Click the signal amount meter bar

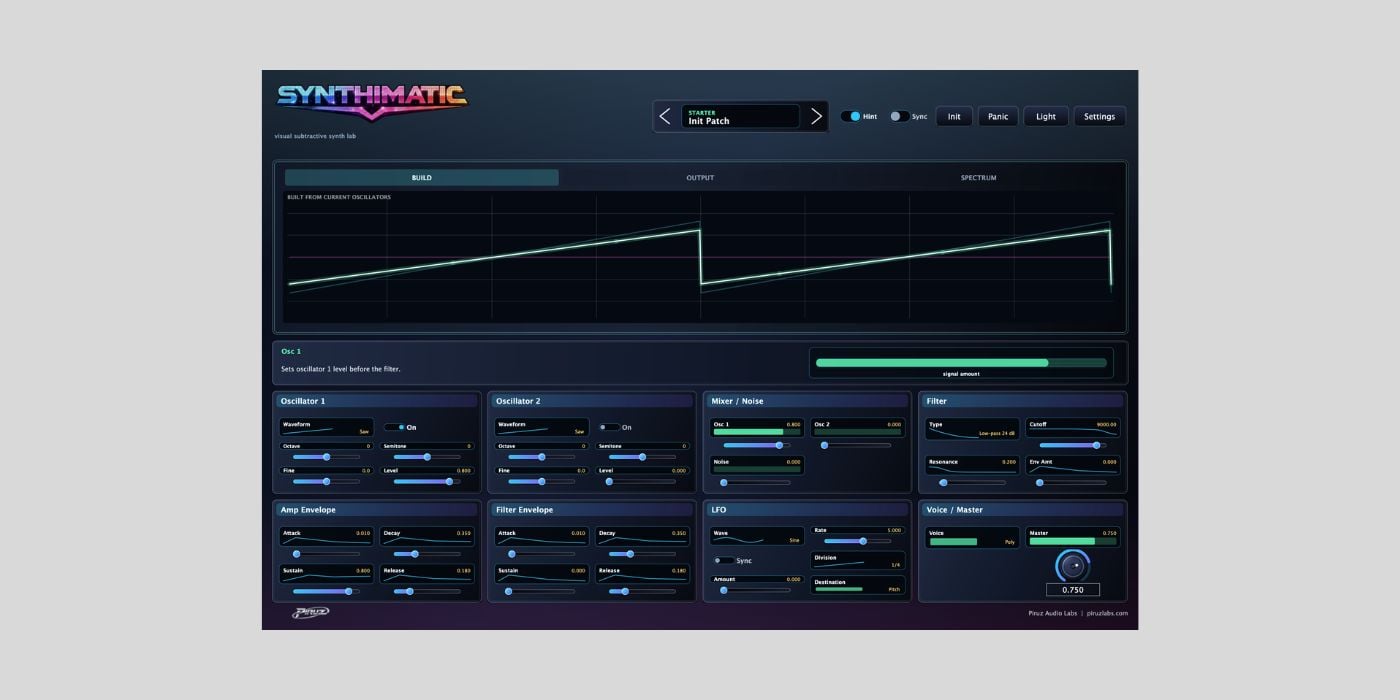pyautogui.click(x=961, y=363)
